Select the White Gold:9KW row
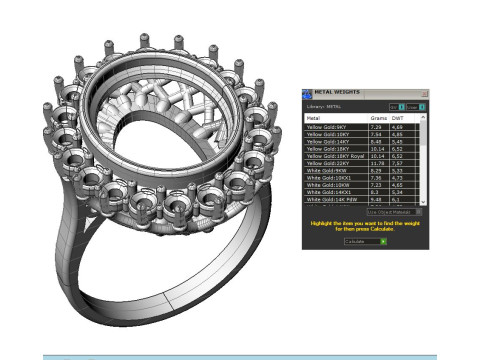 coord(362,170)
